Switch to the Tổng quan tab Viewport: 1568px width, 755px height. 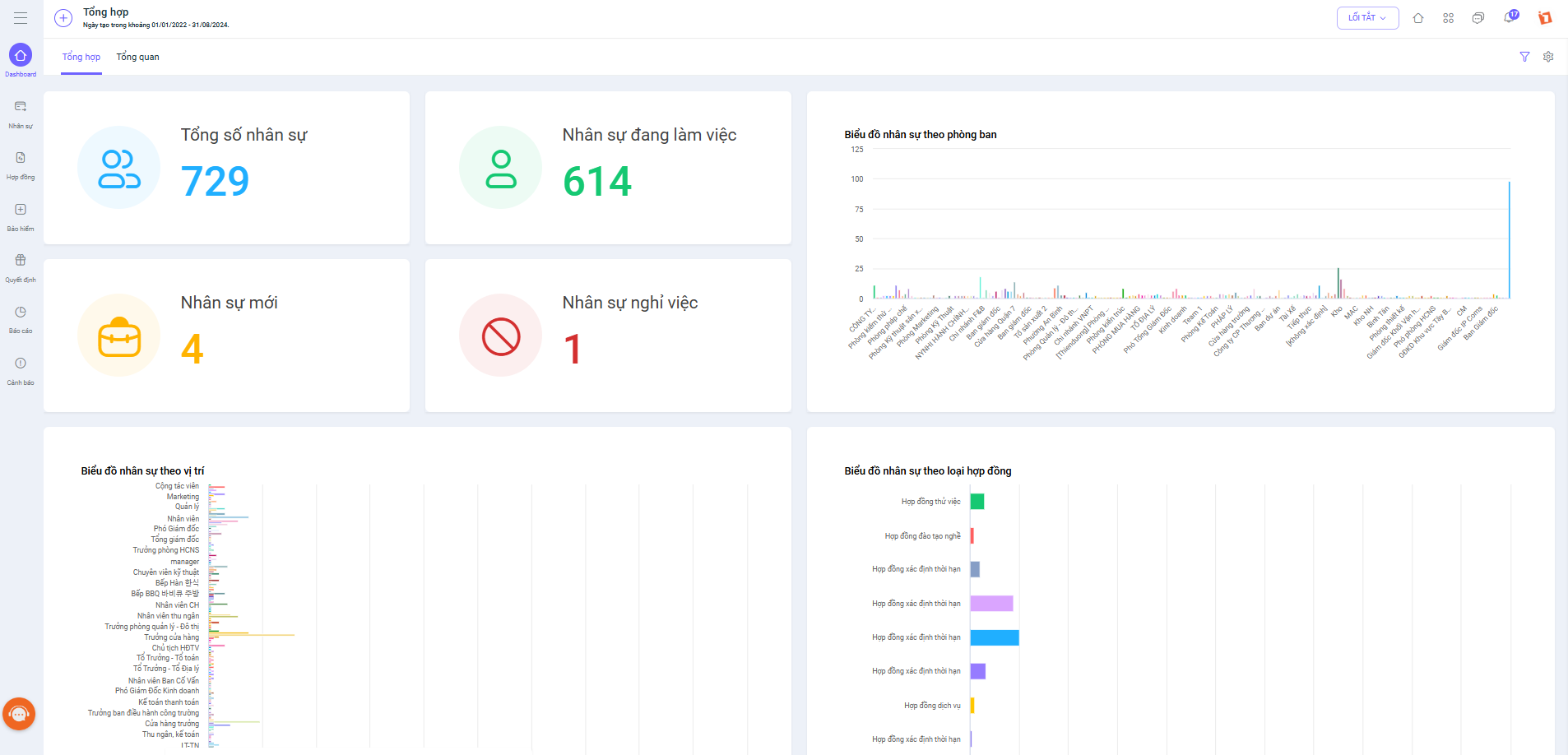137,57
